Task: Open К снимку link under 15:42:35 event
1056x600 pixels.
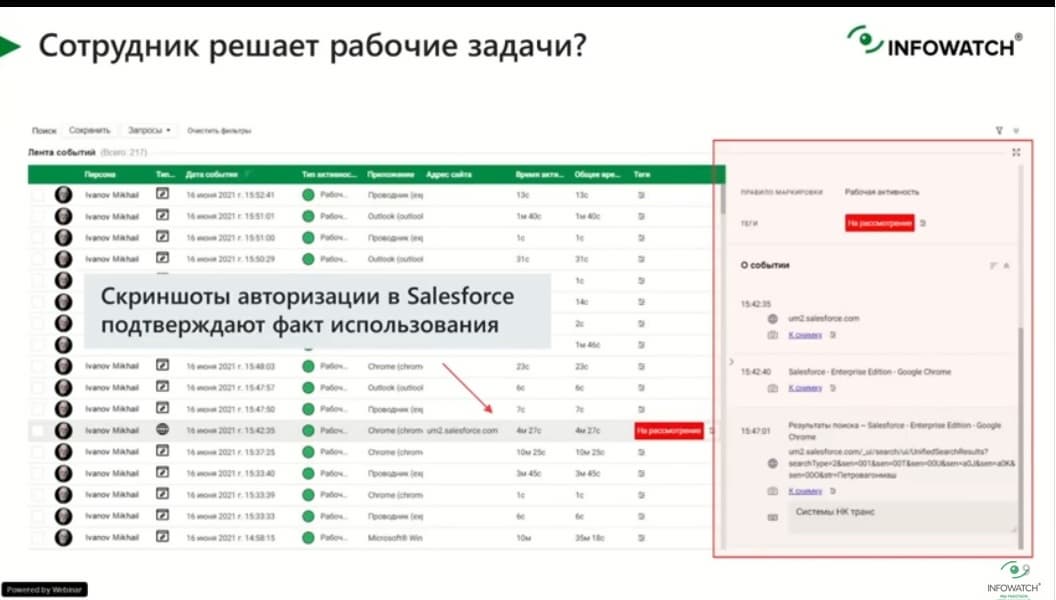Action: tap(805, 335)
